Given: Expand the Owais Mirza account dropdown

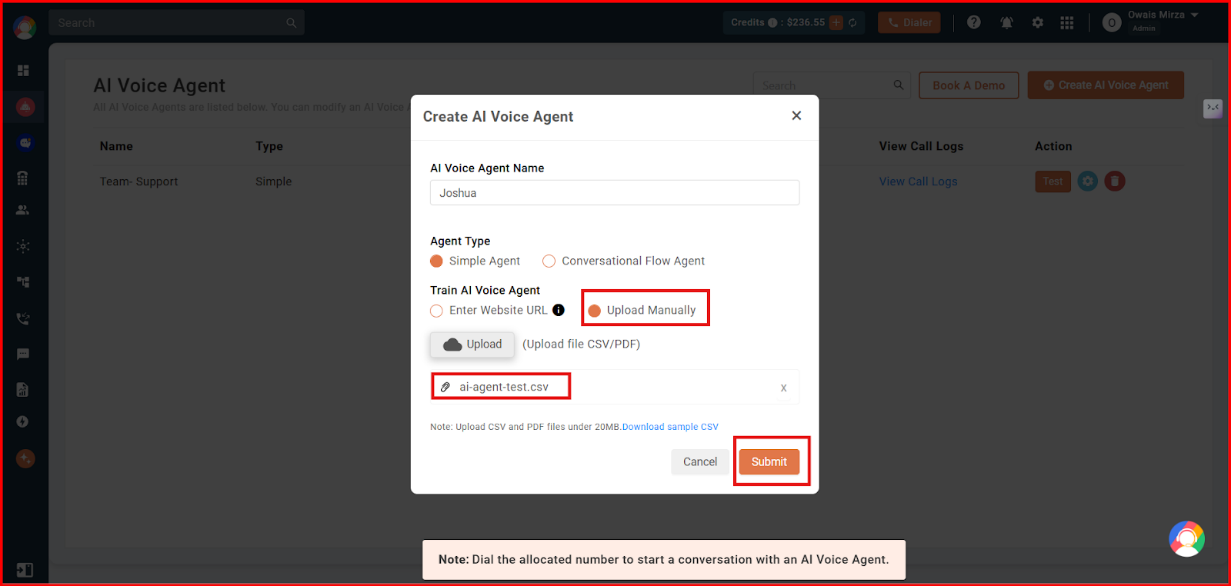Looking at the screenshot, I should click(1194, 15).
